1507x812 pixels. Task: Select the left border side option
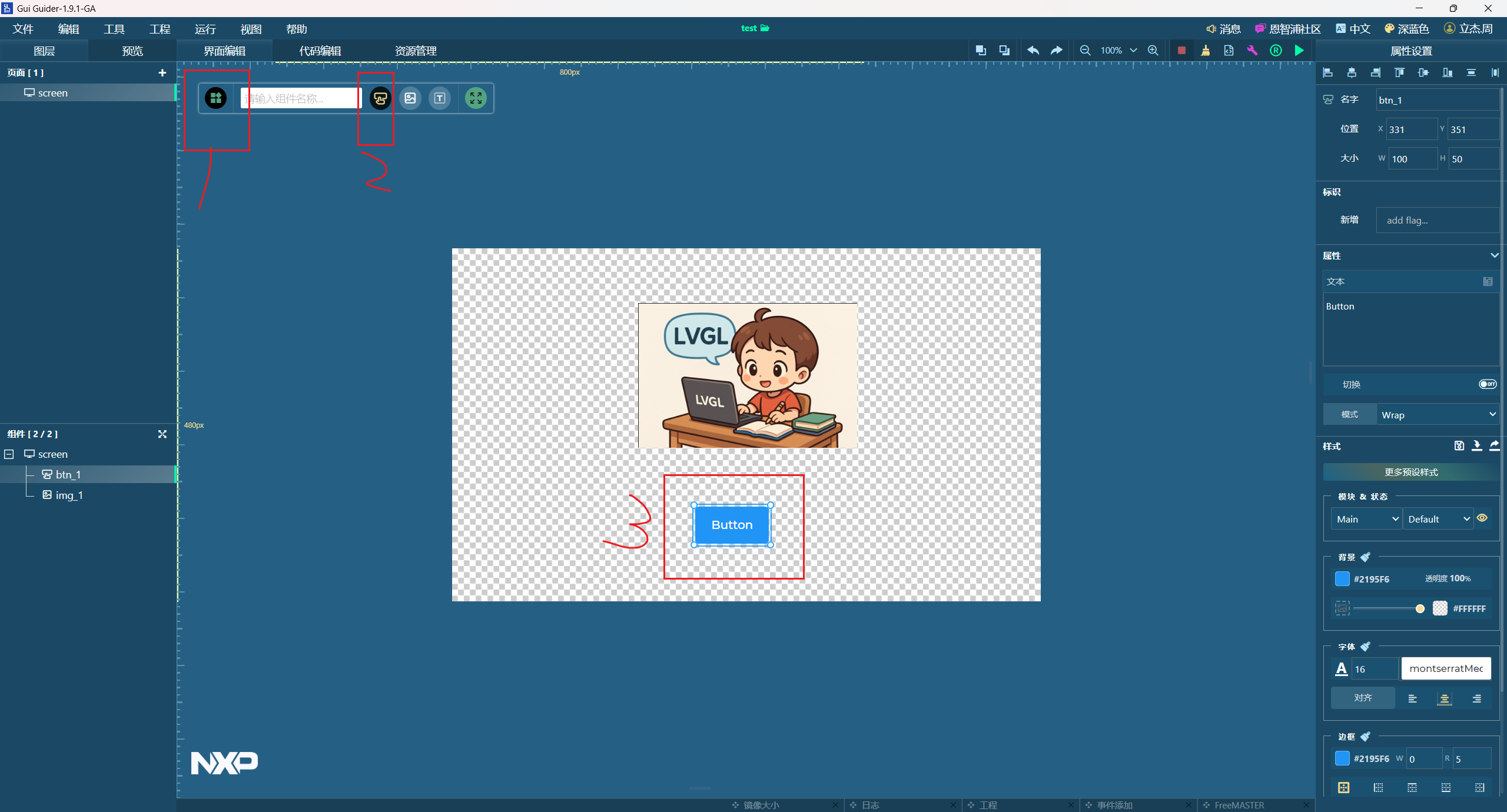[1378, 787]
